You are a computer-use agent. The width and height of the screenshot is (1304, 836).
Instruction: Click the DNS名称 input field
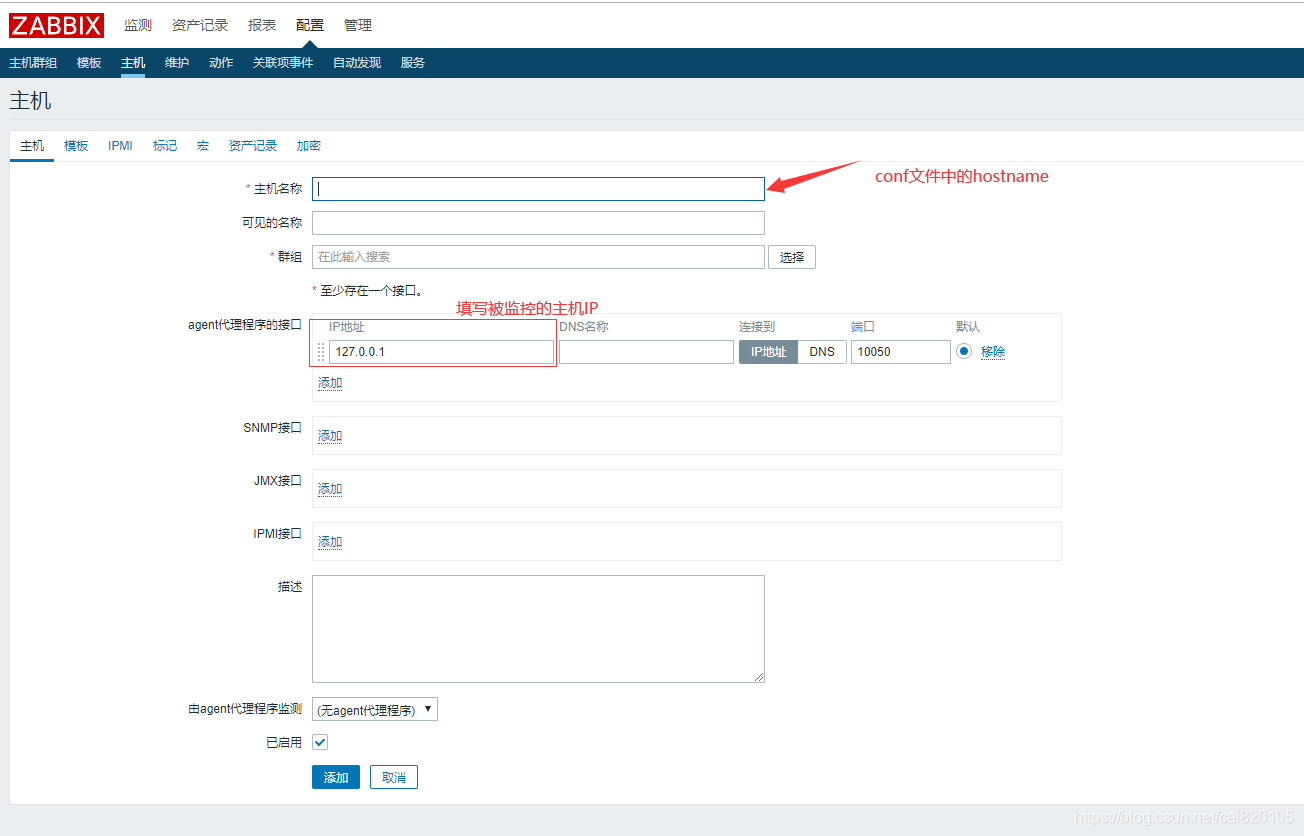pos(646,352)
